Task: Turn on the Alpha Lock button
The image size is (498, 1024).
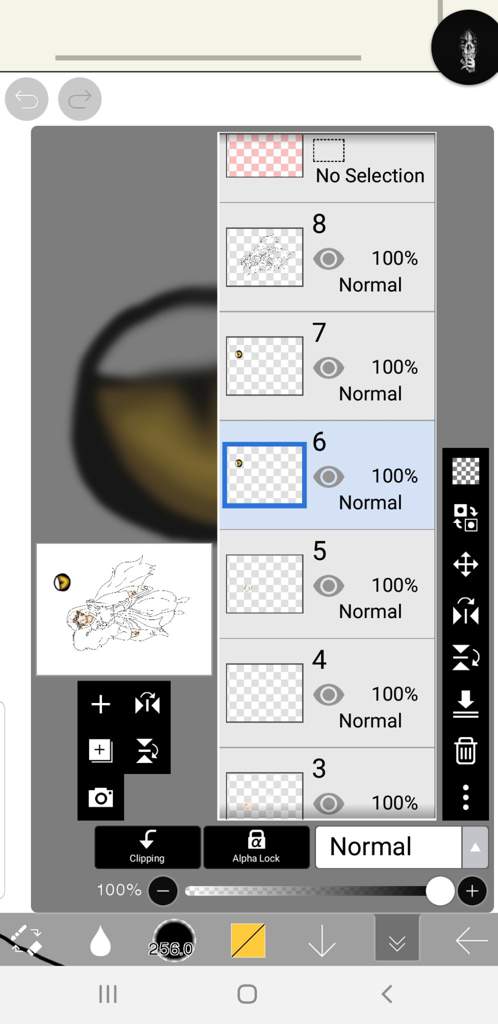Action: tap(257, 847)
